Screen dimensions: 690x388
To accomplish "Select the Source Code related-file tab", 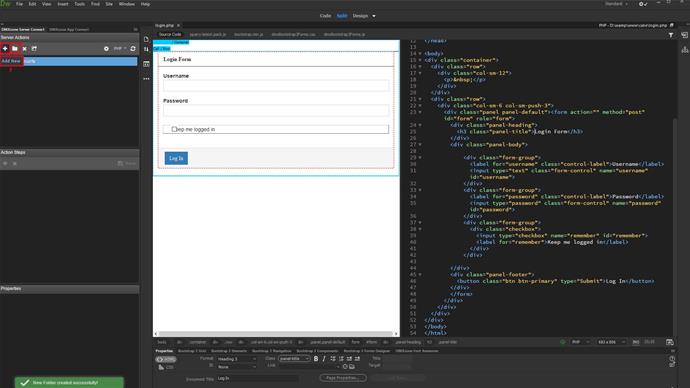I will click(x=170, y=34).
